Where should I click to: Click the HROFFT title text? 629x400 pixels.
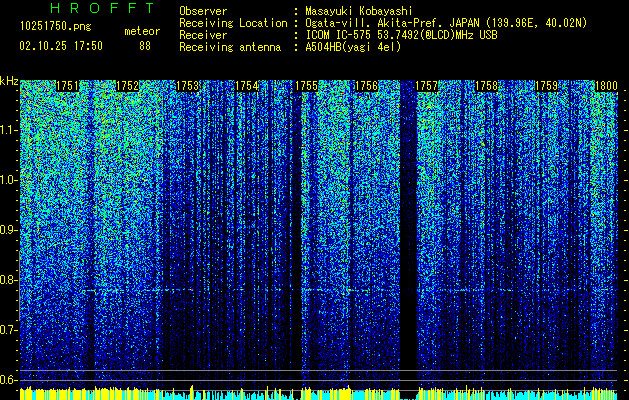click(103, 8)
